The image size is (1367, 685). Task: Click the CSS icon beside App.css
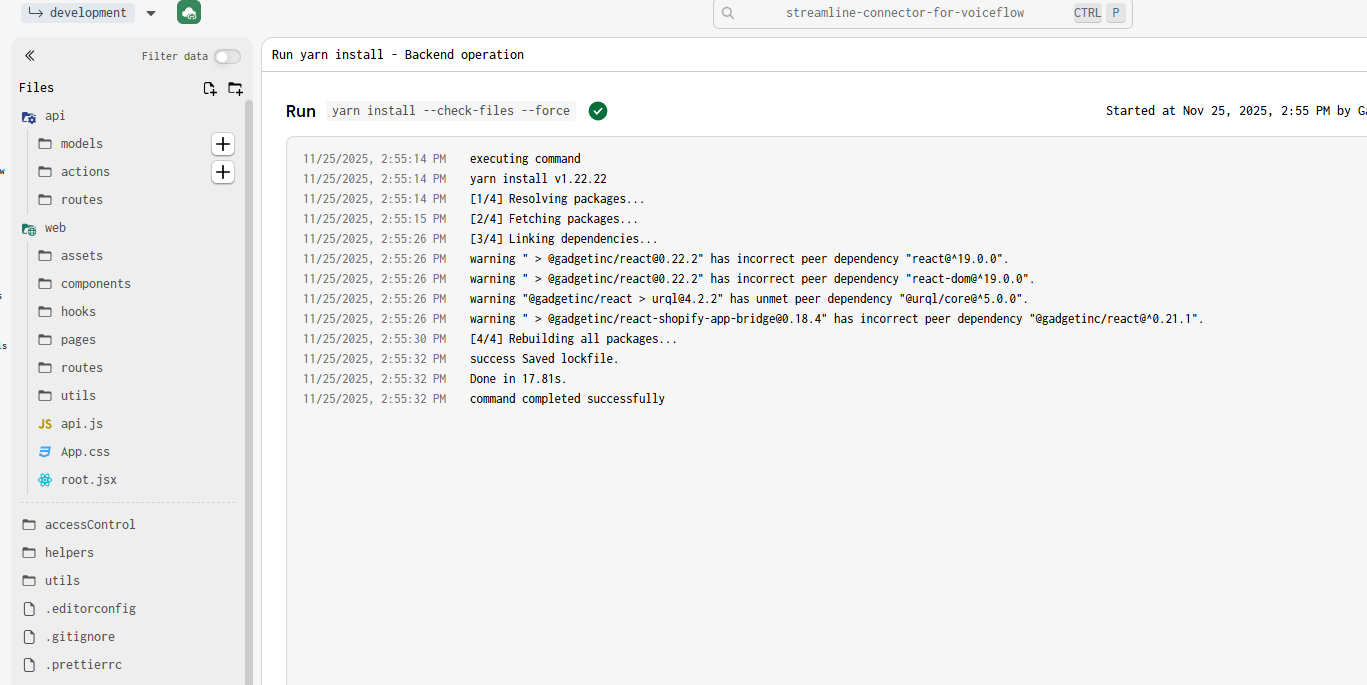coord(45,452)
